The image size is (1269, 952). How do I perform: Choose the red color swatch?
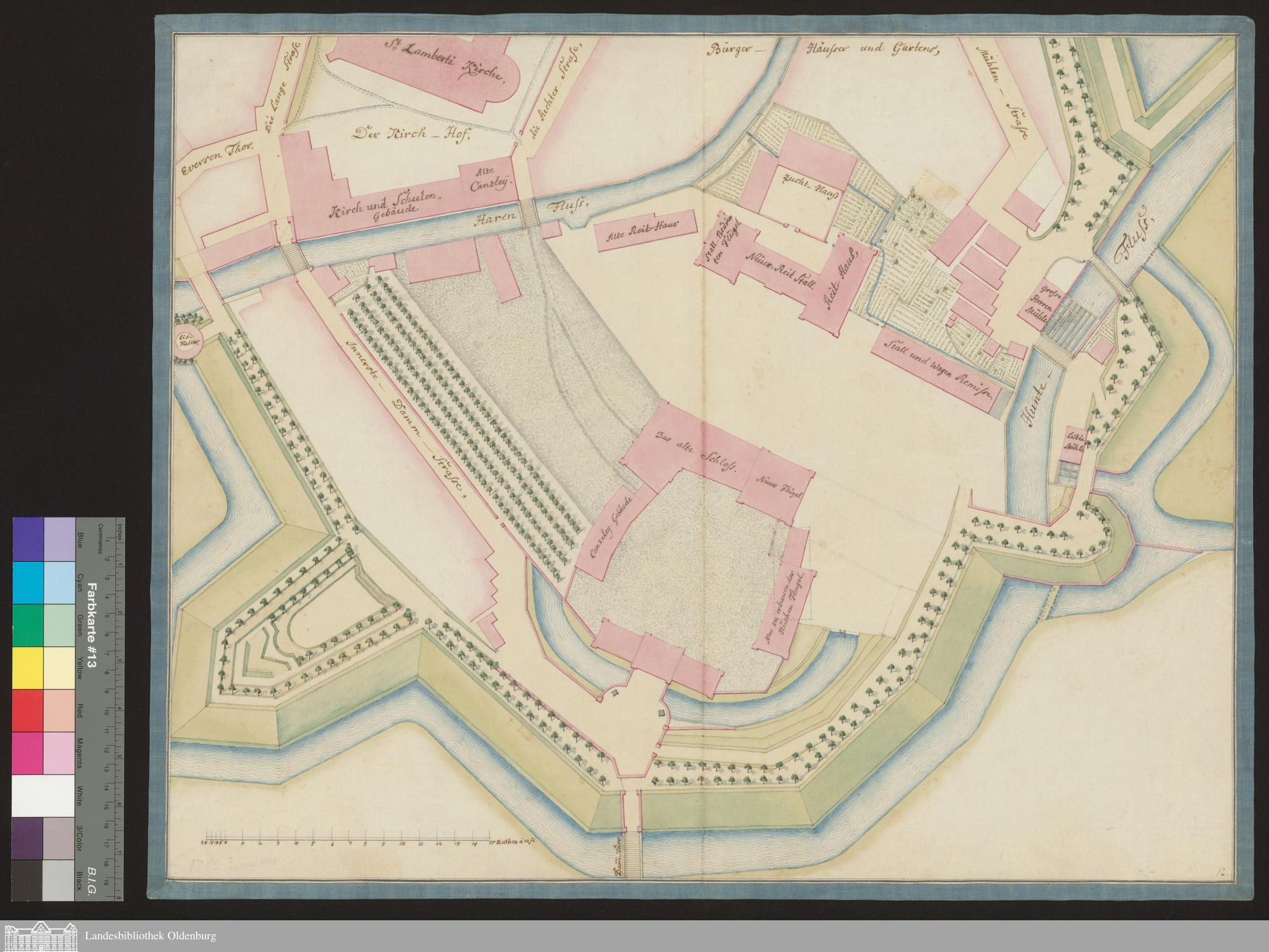(27, 710)
